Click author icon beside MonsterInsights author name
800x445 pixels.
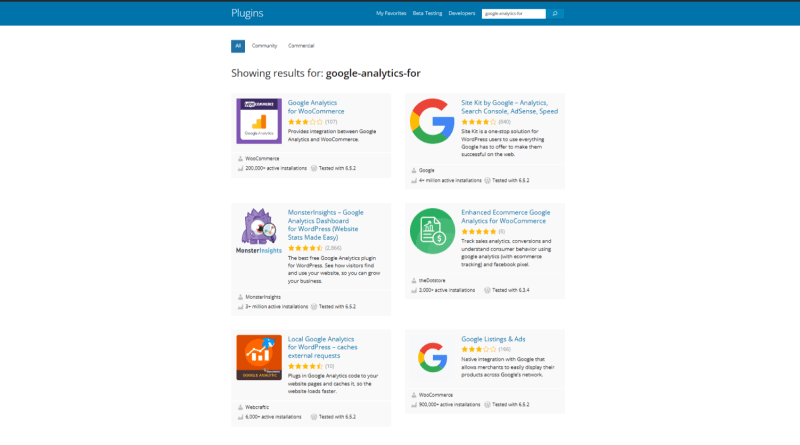pos(240,297)
